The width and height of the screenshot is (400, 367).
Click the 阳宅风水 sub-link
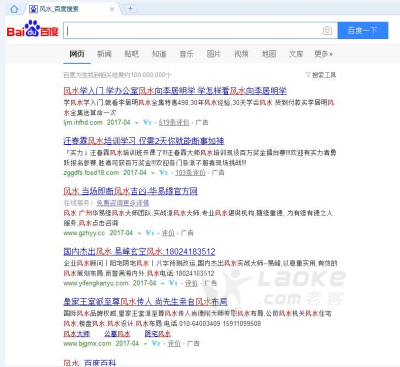(158, 334)
